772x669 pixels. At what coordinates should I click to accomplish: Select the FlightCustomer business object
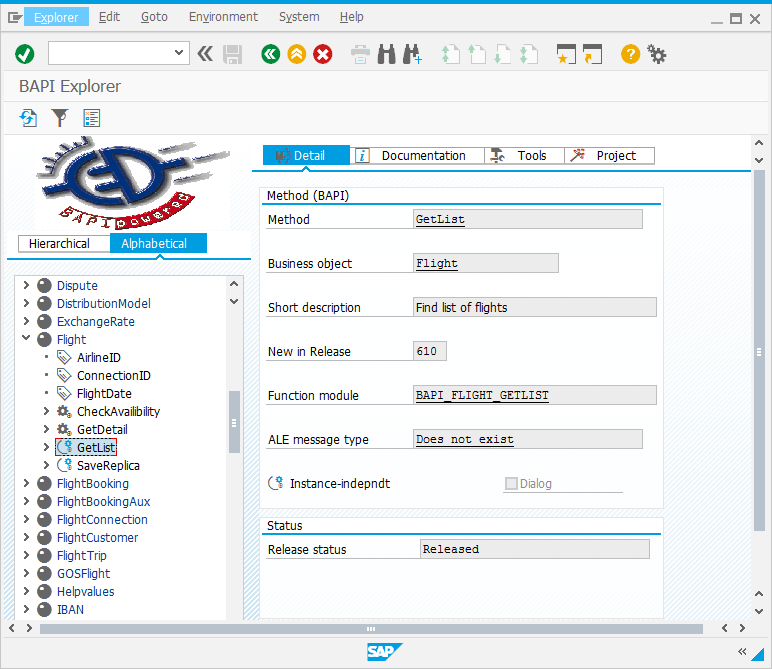tap(97, 538)
